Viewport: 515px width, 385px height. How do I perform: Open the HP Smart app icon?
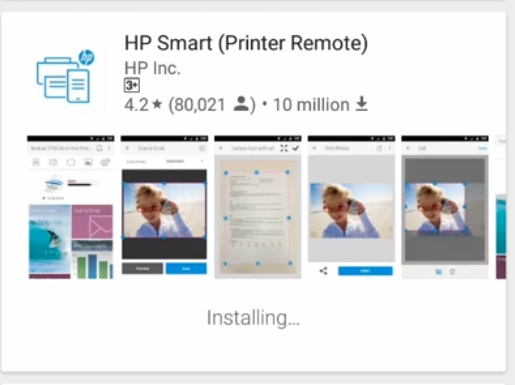(65, 76)
